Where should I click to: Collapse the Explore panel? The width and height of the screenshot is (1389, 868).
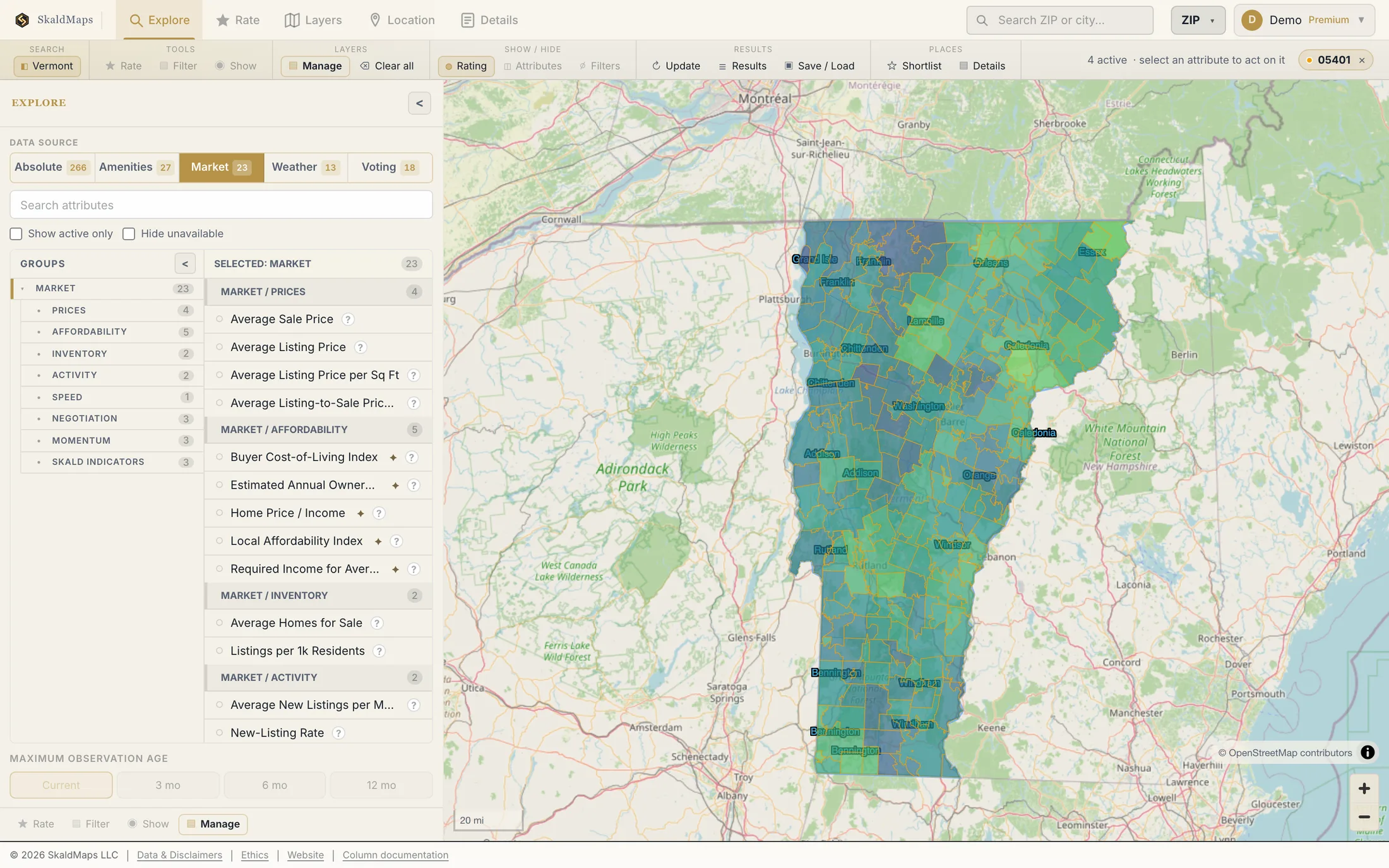click(419, 104)
